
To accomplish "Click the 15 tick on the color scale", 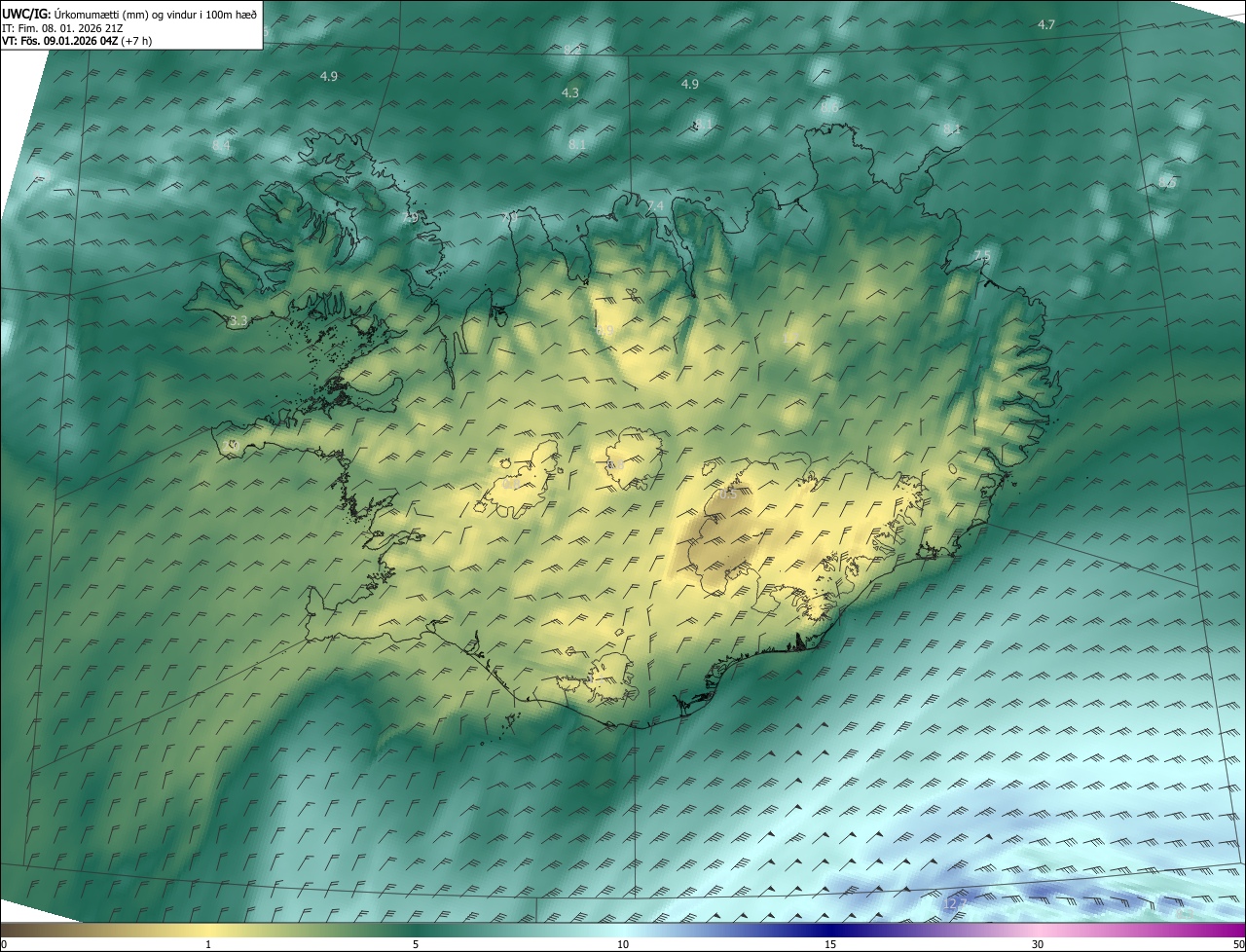I will coord(830,944).
